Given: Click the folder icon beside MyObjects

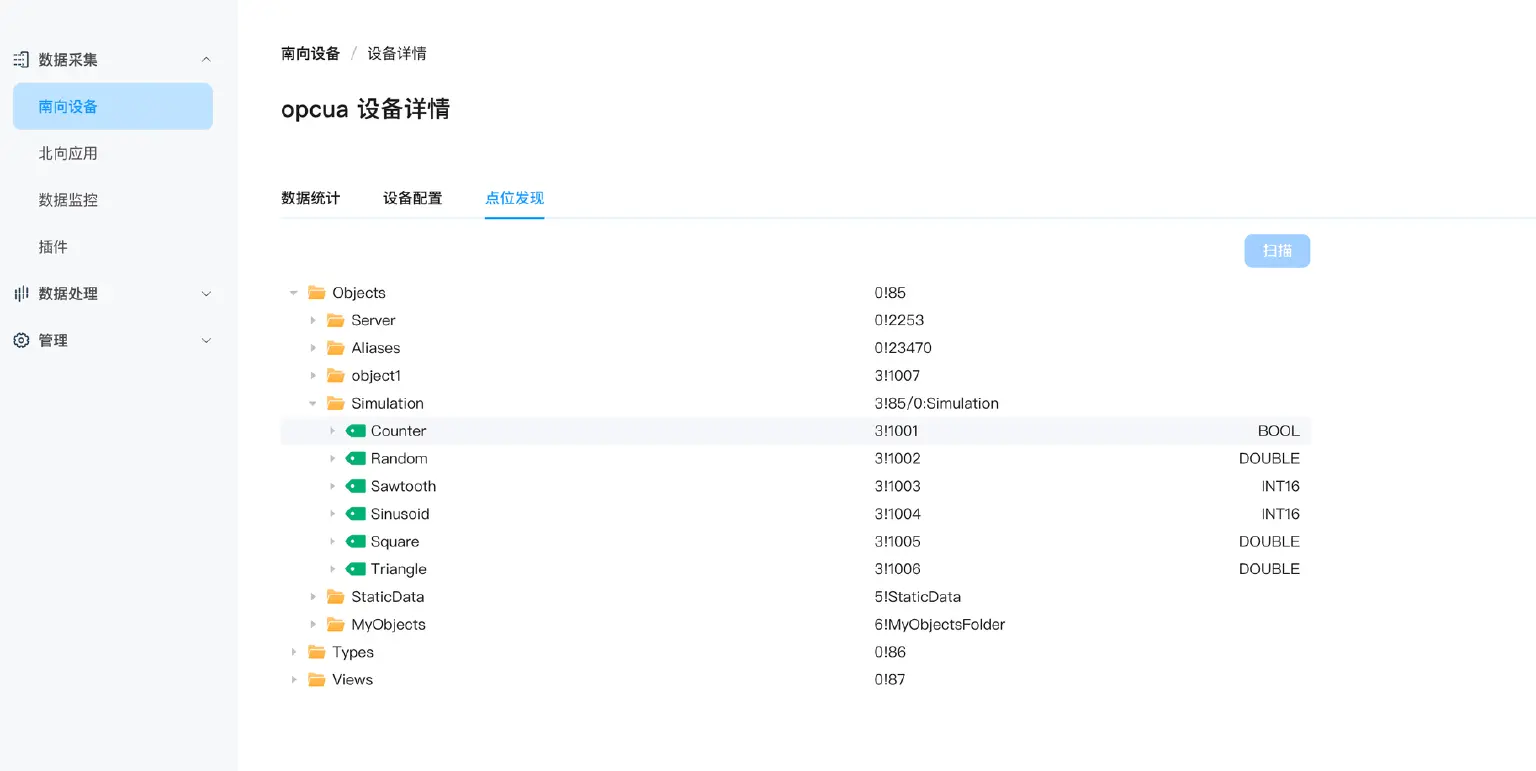Looking at the screenshot, I should pos(334,624).
